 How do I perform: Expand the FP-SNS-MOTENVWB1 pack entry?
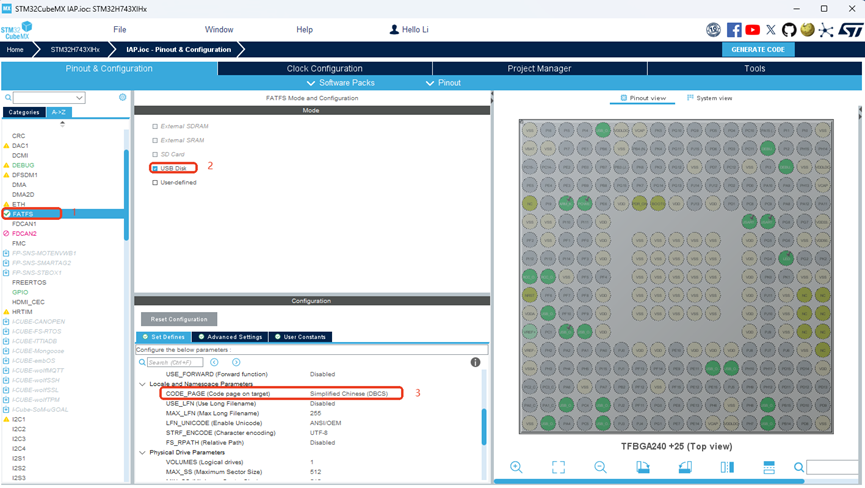click(x=6, y=253)
